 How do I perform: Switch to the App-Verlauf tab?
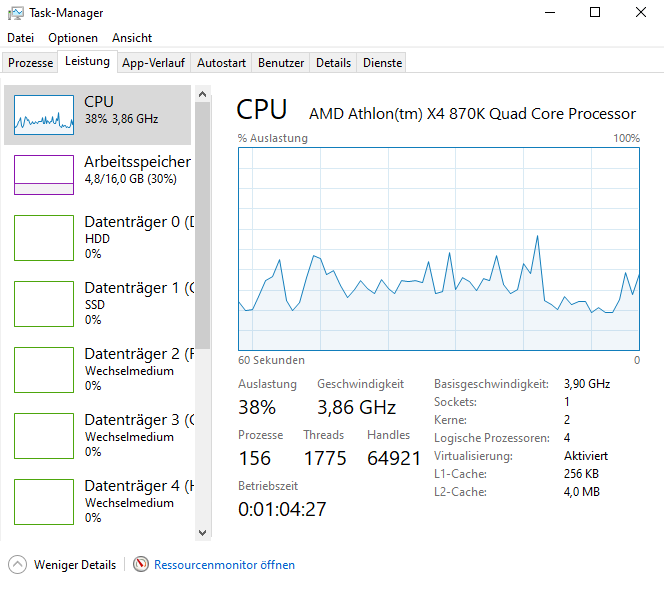153,63
